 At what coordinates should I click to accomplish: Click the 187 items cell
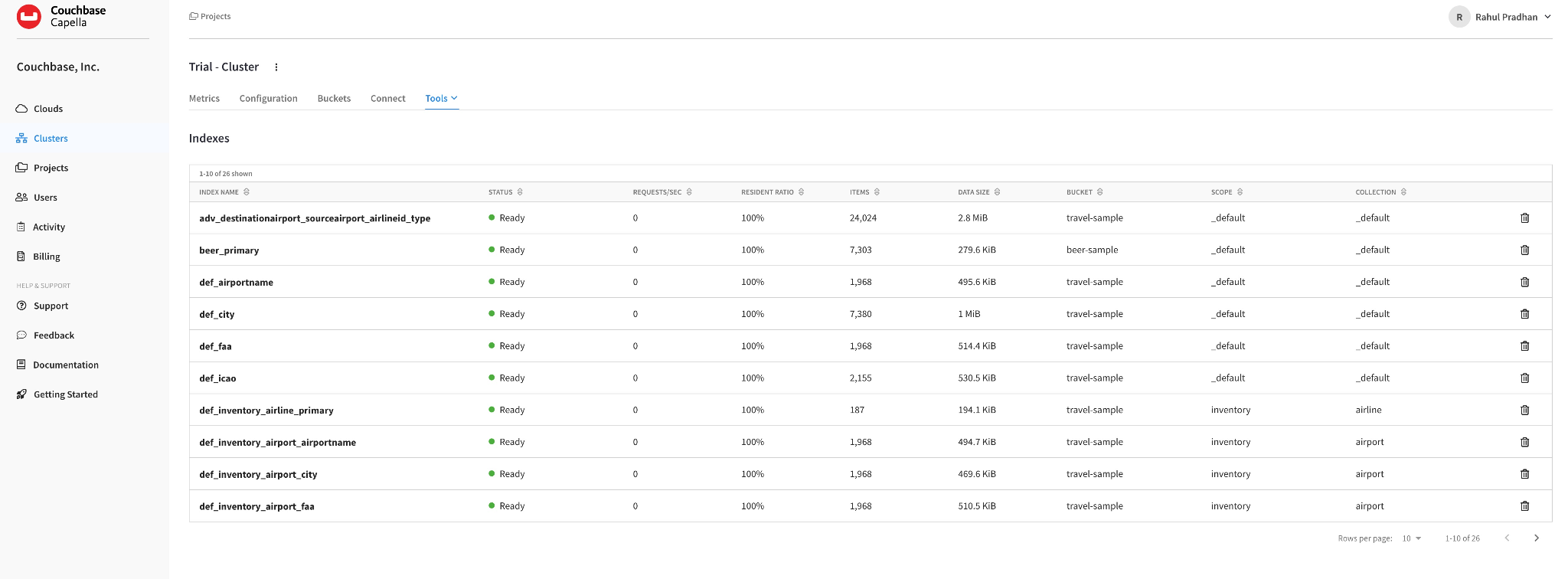857,411
